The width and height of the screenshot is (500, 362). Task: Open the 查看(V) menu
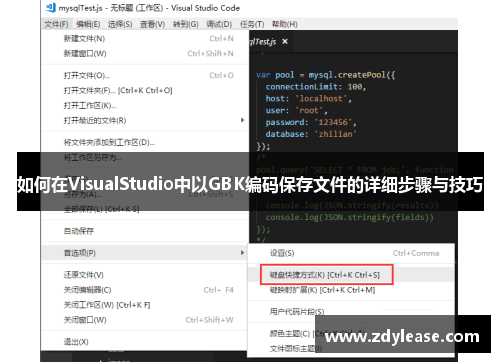[152, 24]
